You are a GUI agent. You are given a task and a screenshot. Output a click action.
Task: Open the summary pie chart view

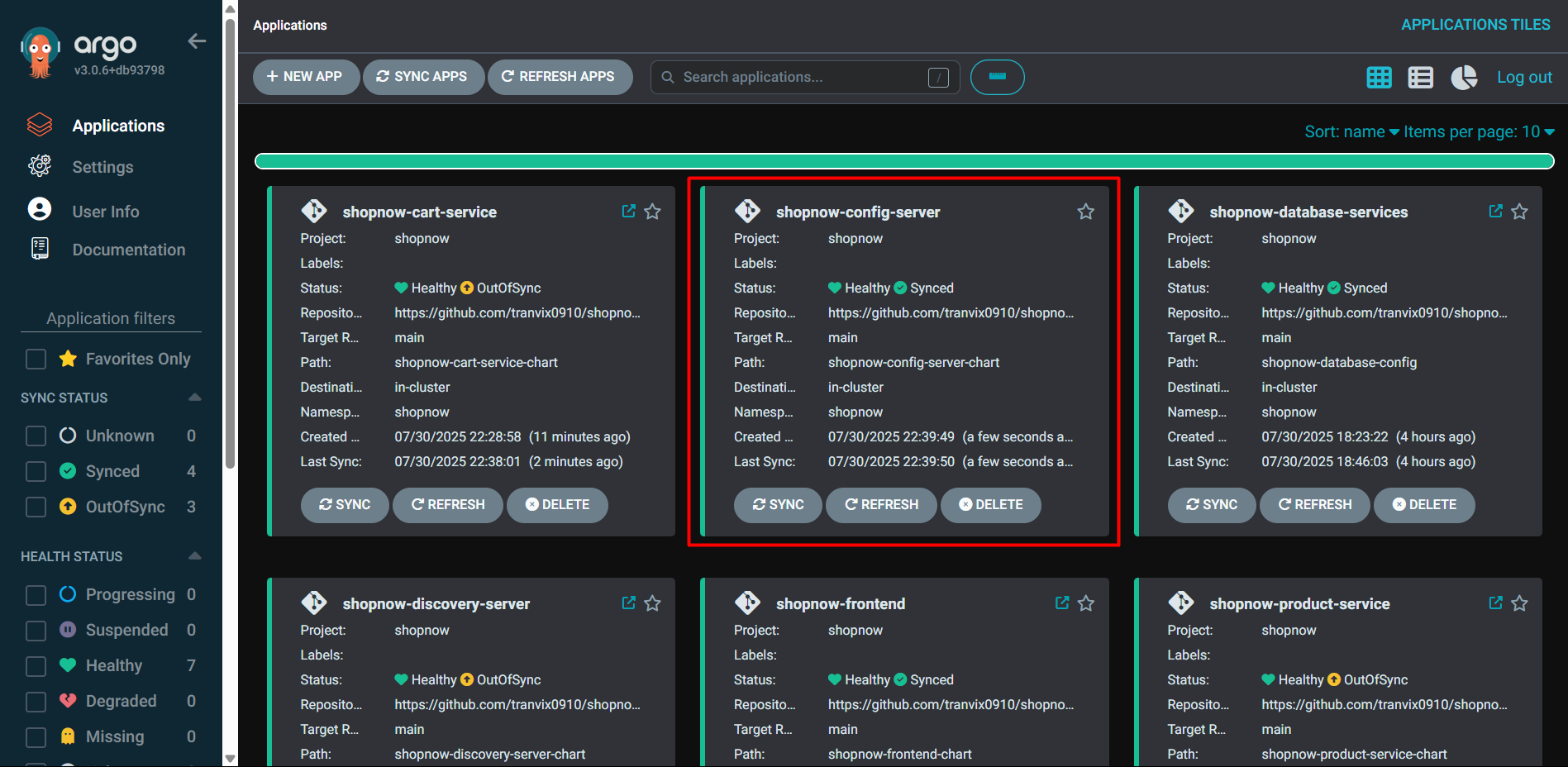tap(1463, 77)
